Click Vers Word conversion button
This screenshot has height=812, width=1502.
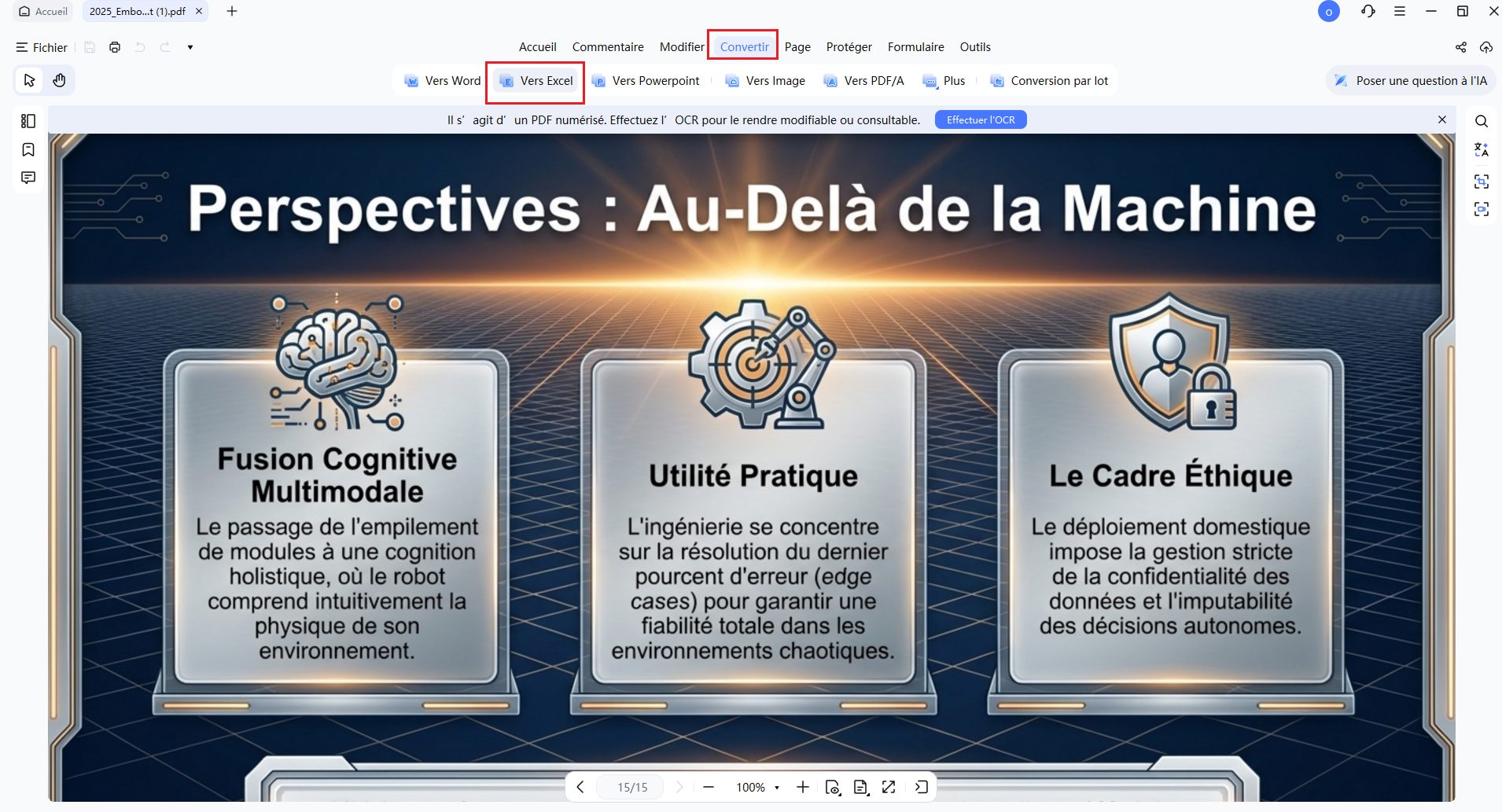[442, 81]
